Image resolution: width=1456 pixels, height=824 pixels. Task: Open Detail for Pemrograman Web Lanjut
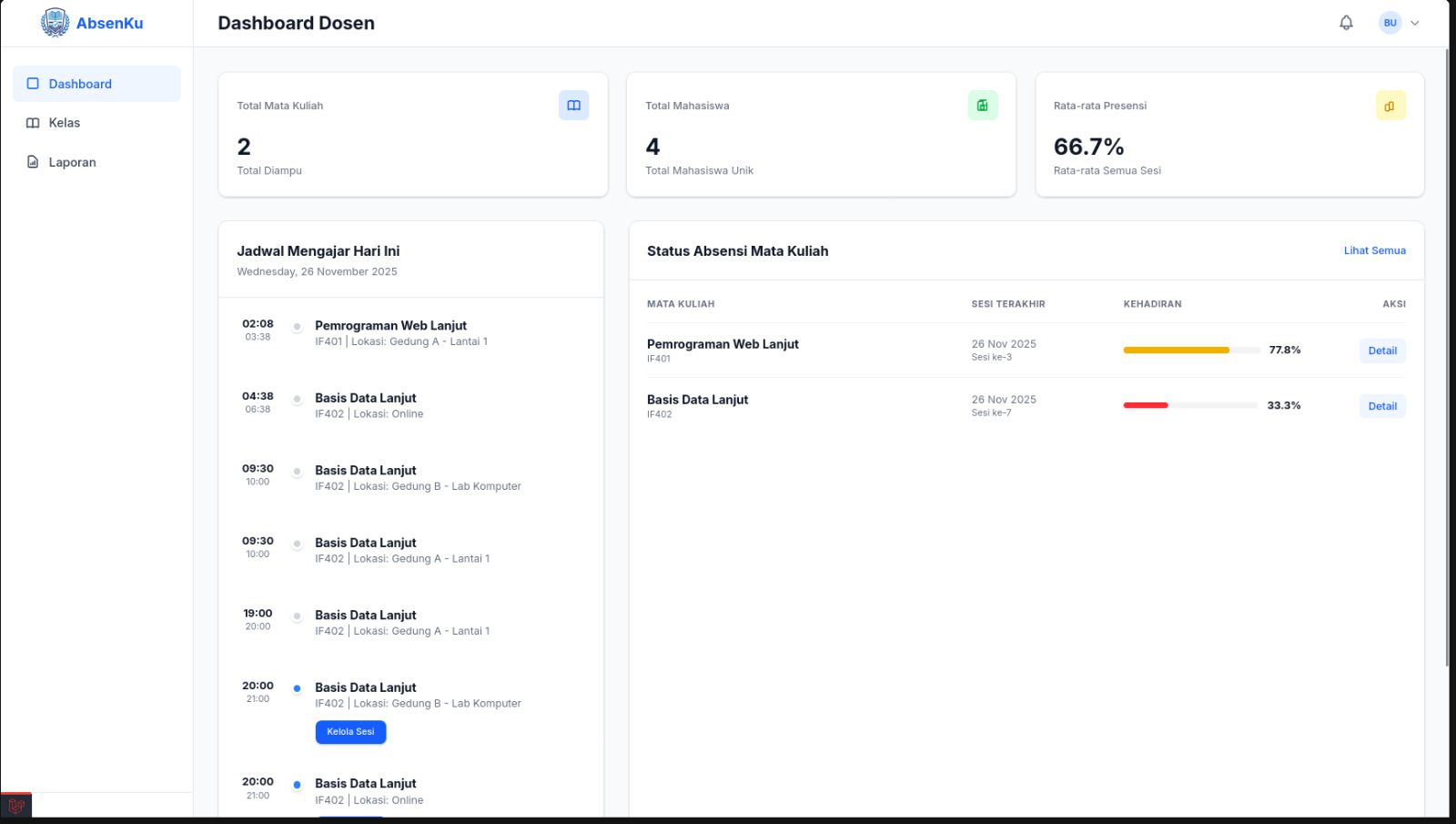tap(1382, 351)
